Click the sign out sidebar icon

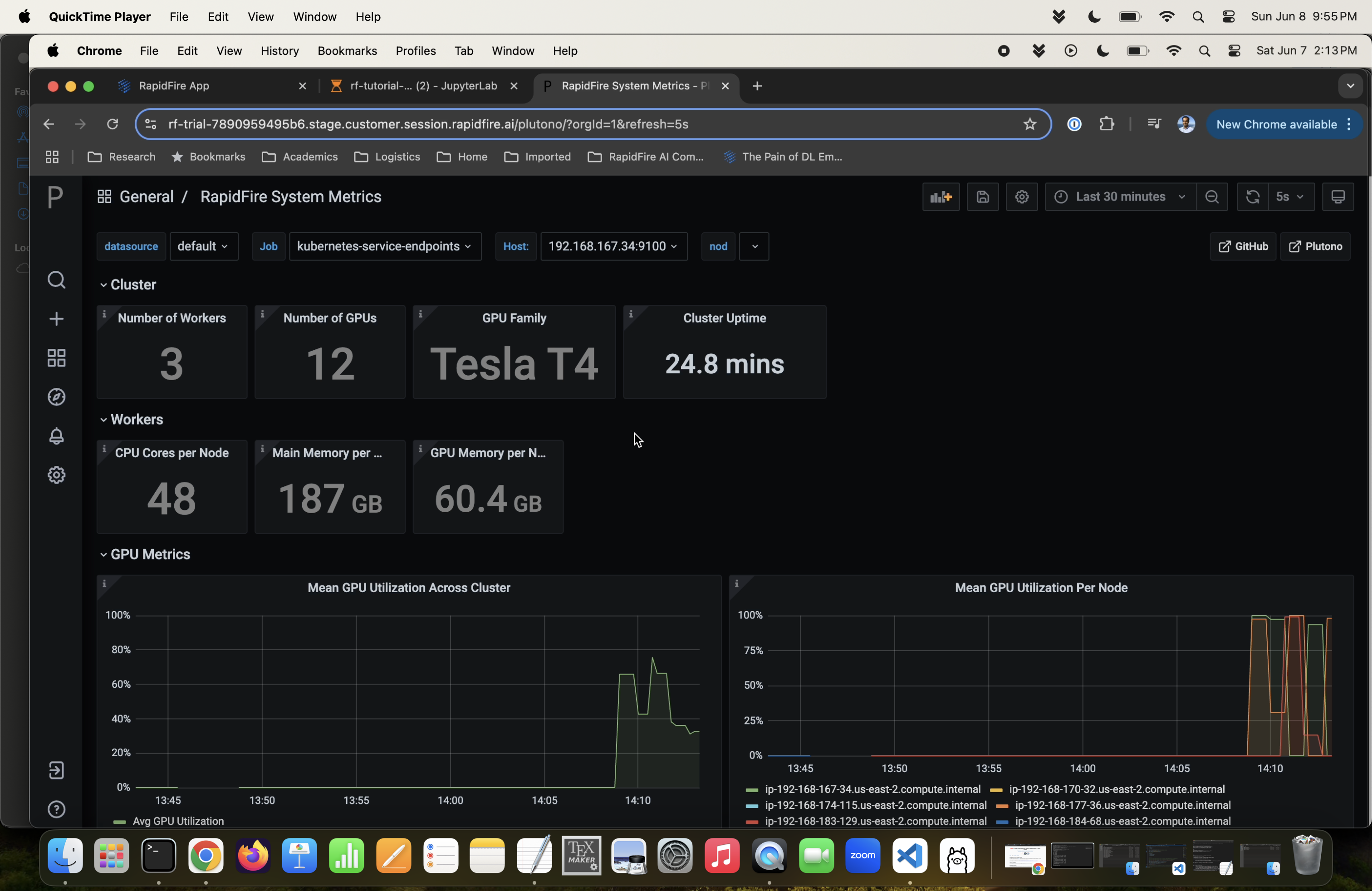[x=56, y=770]
